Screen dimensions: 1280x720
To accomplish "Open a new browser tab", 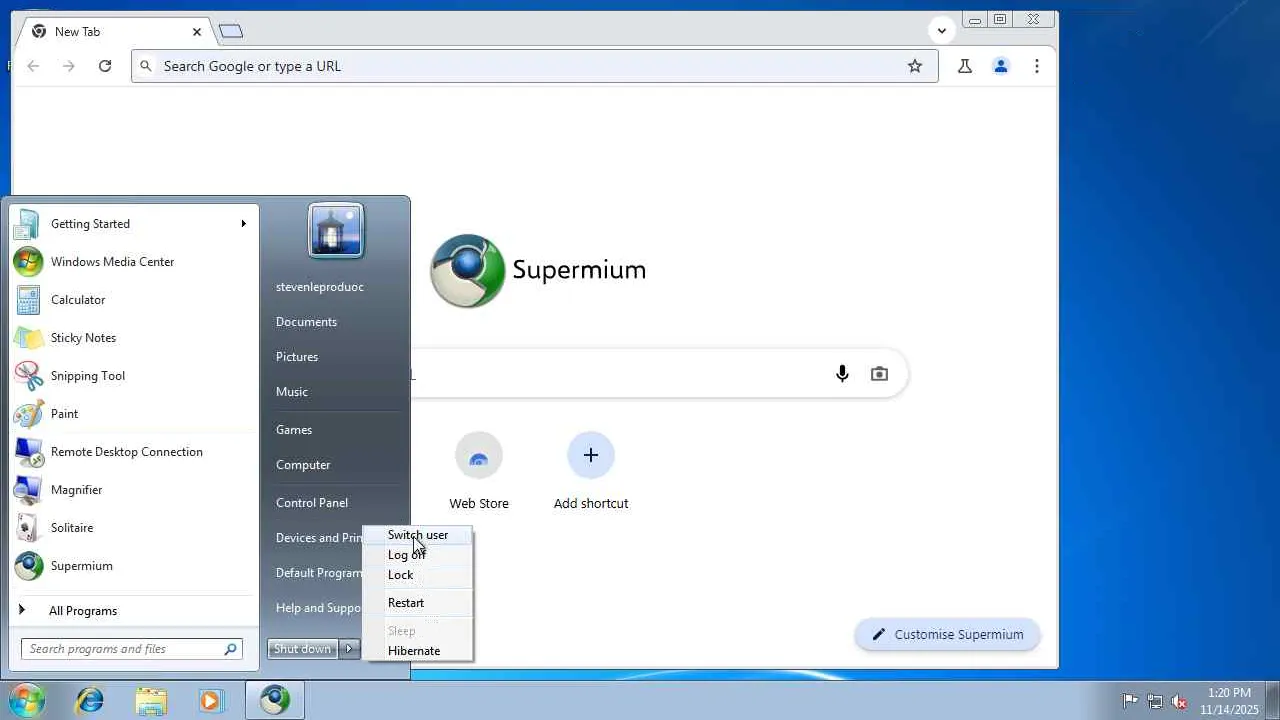I will [x=231, y=31].
